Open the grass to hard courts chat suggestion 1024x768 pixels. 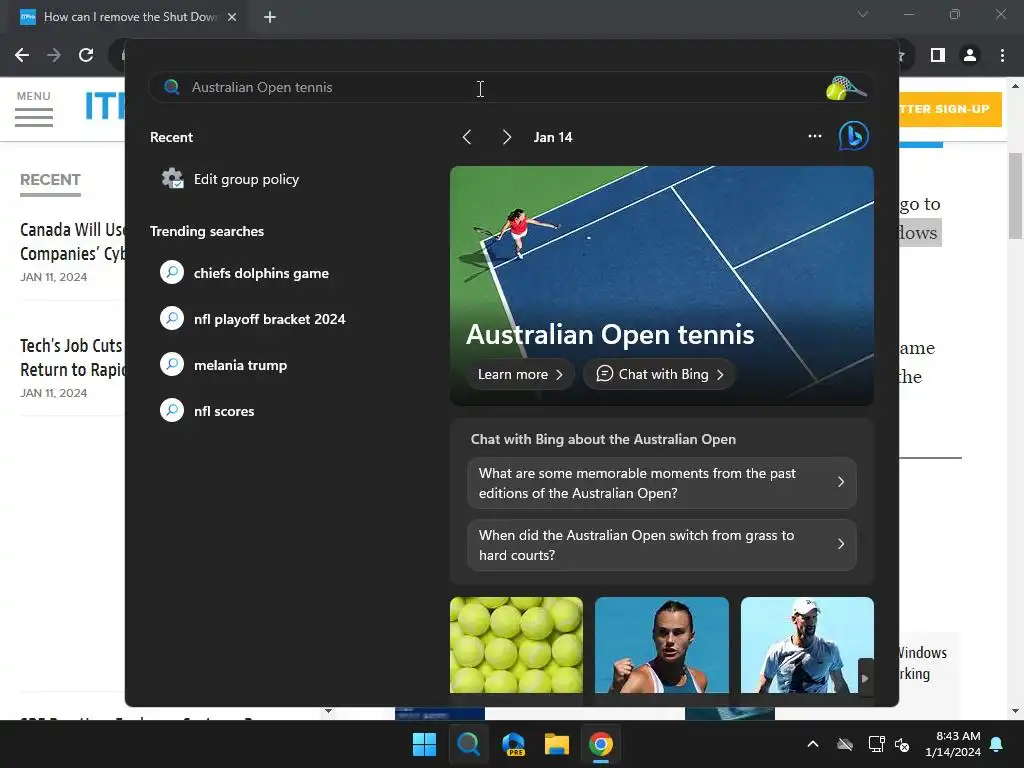pyautogui.click(x=662, y=545)
